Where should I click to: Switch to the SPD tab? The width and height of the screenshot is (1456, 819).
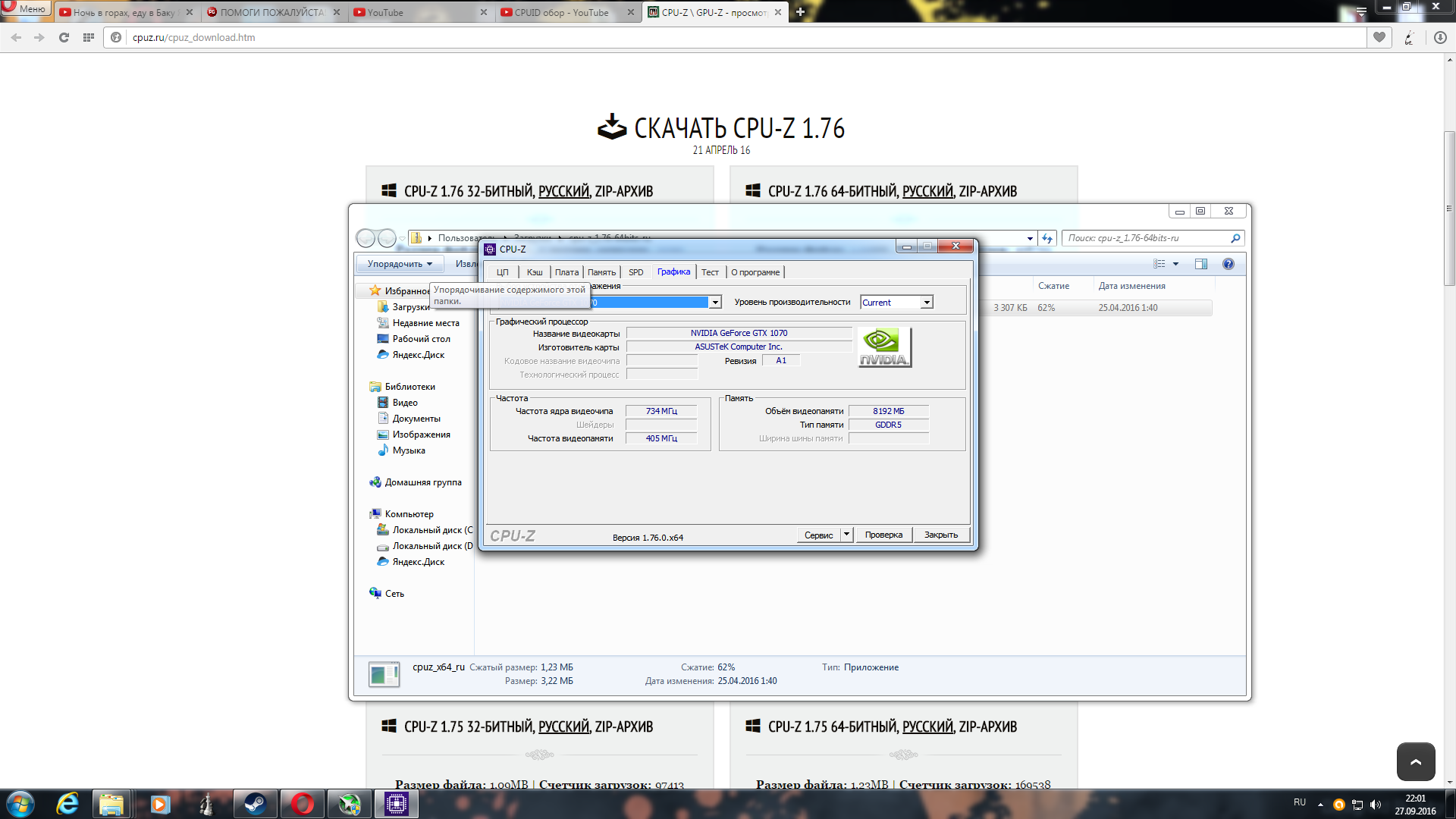point(635,272)
